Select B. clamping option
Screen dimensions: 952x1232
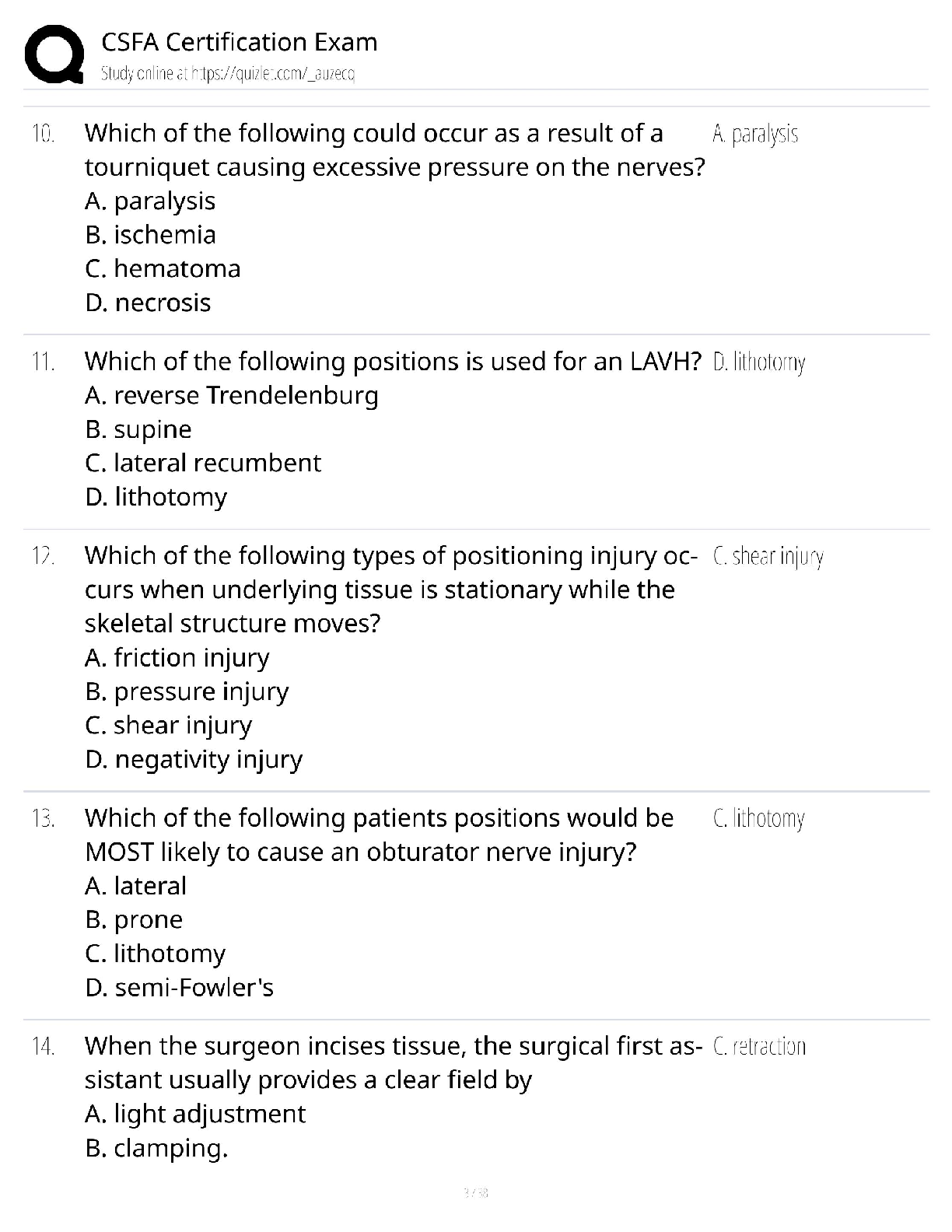156,1149
